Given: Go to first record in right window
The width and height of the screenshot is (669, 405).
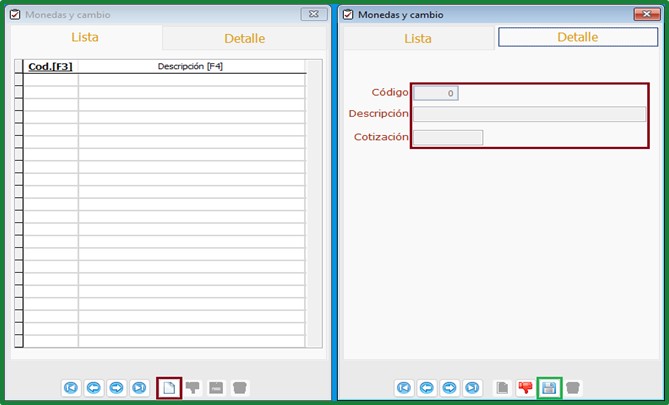Looking at the screenshot, I should [404, 388].
